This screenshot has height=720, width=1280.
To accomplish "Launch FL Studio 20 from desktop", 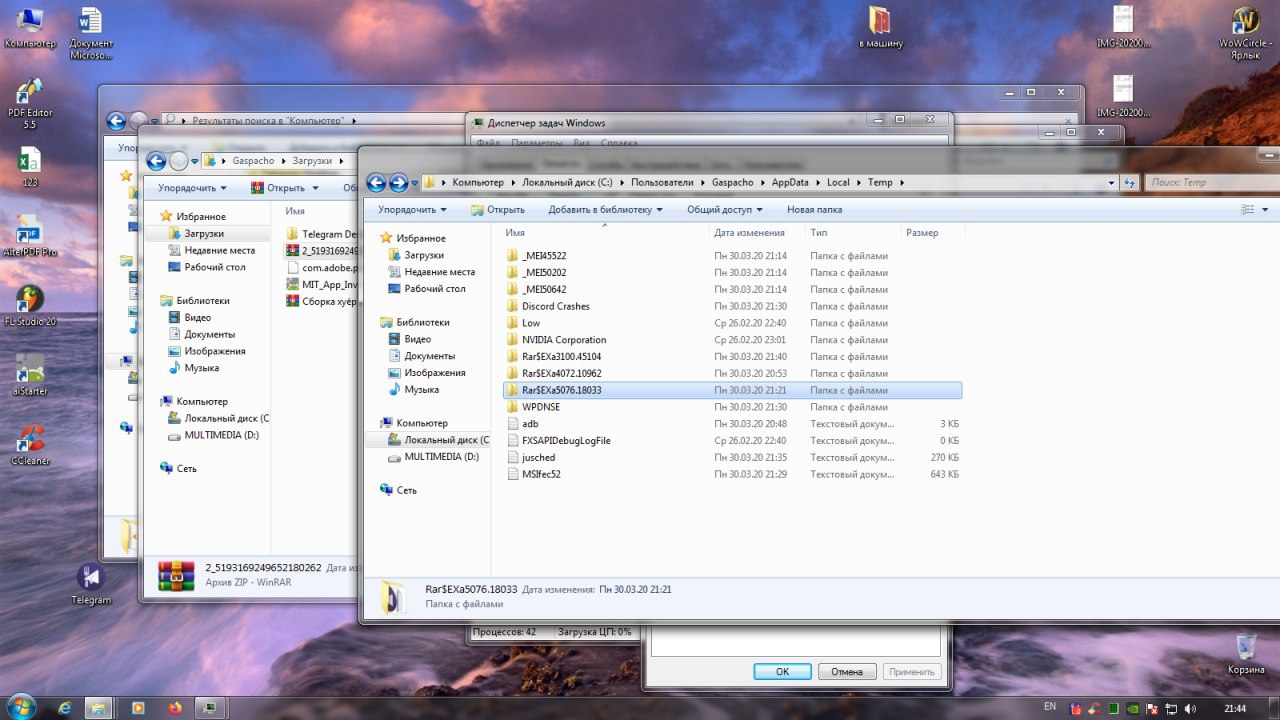I will click(x=30, y=306).
